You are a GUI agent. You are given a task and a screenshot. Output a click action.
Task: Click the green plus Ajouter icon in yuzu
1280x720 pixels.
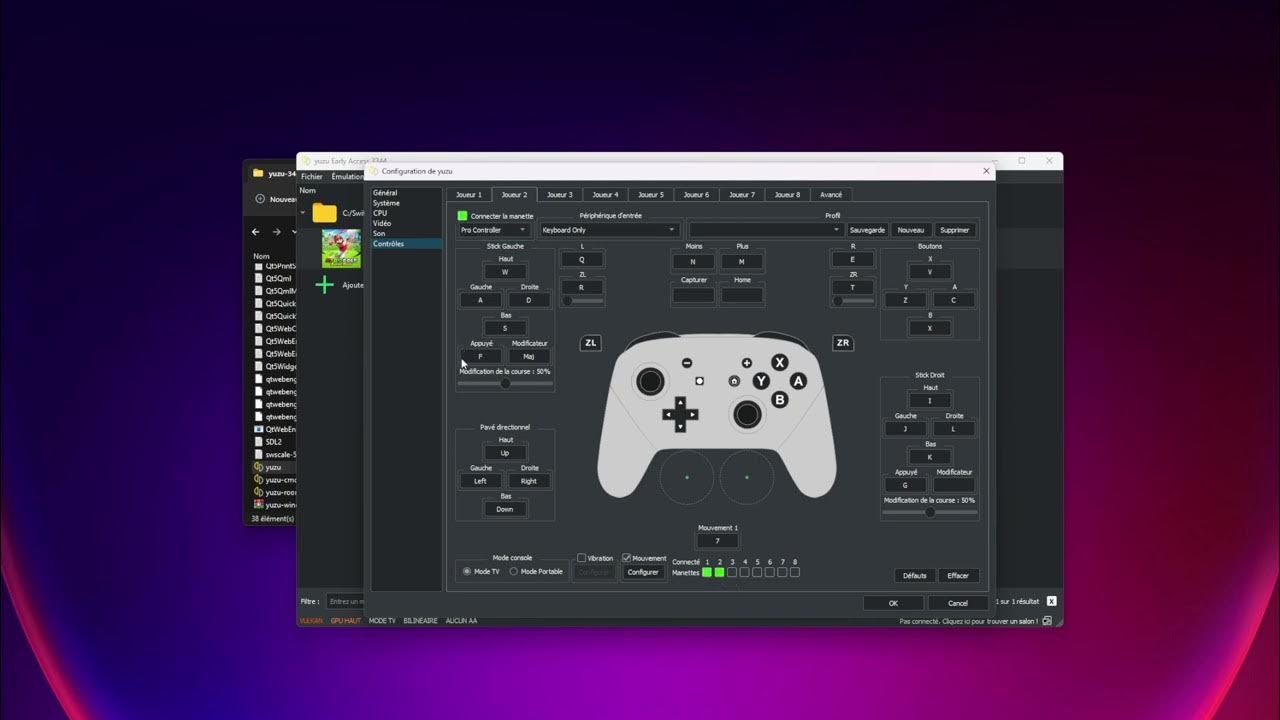[x=324, y=285]
